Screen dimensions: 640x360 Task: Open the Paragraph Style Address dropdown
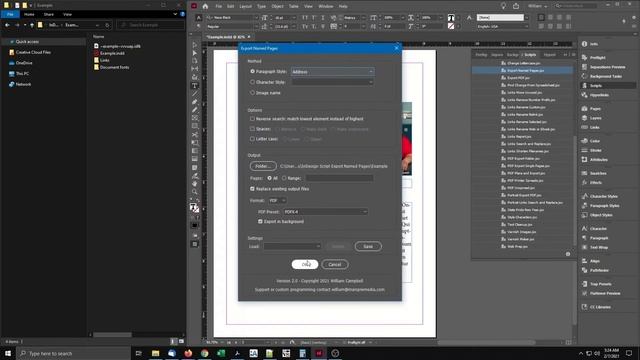coord(332,72)
